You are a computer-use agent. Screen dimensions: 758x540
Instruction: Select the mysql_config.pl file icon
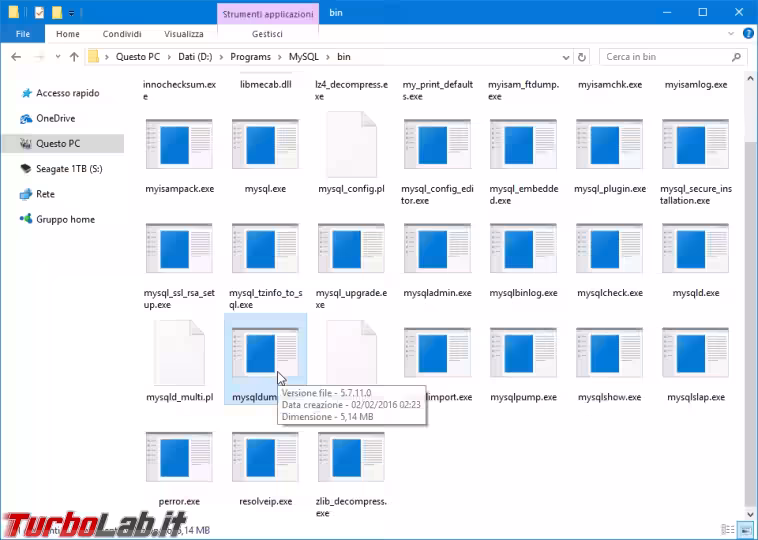click(x=351, y=145)
